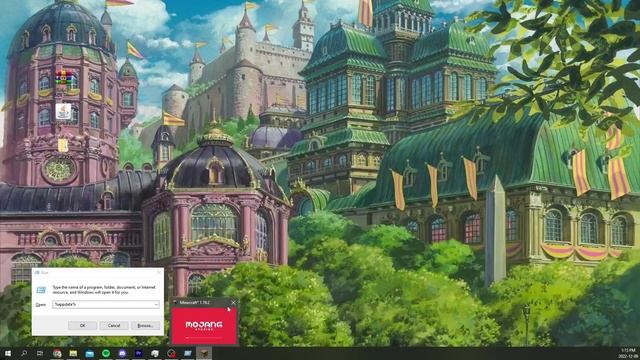Open the Run taskbar icon
Viewport: 640px width, 360px height.
[188, 353]
